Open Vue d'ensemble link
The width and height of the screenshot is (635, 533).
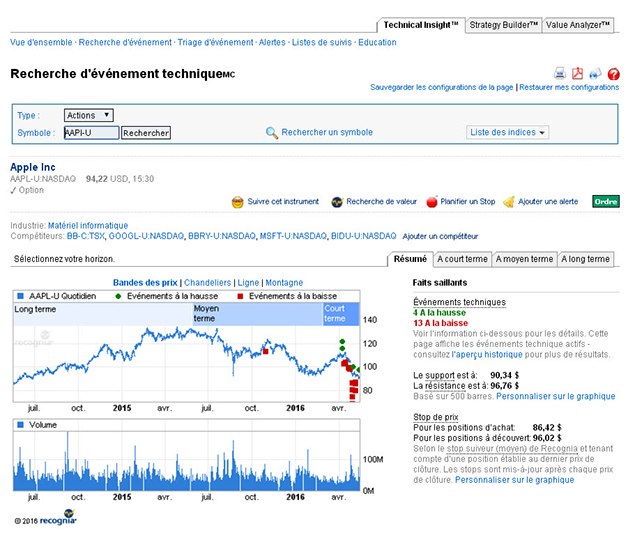click(x=41, y=43)
